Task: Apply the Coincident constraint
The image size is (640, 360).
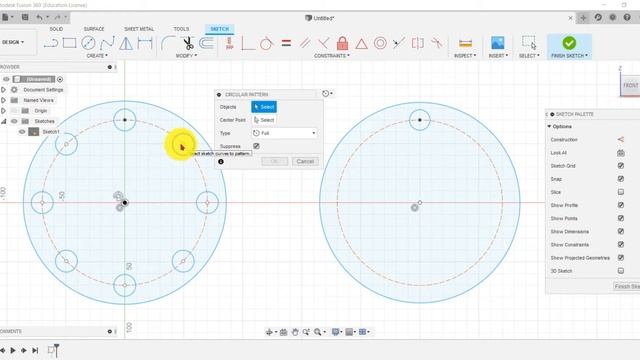Action: (248, 43)
